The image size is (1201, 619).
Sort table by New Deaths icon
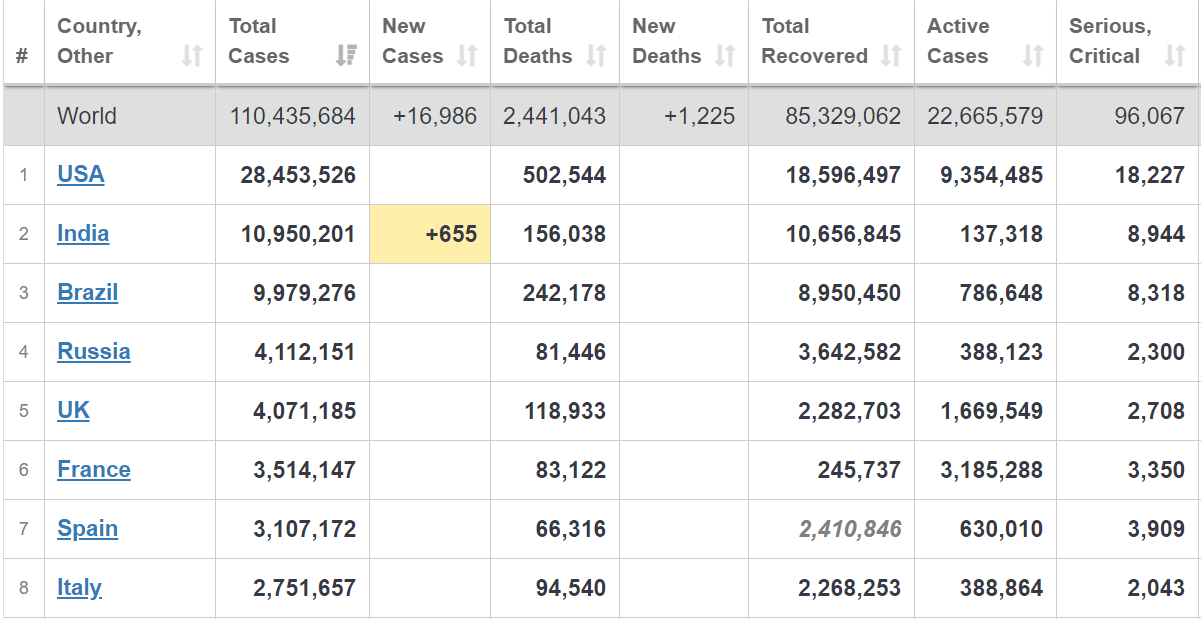click(x=725, y=56)
